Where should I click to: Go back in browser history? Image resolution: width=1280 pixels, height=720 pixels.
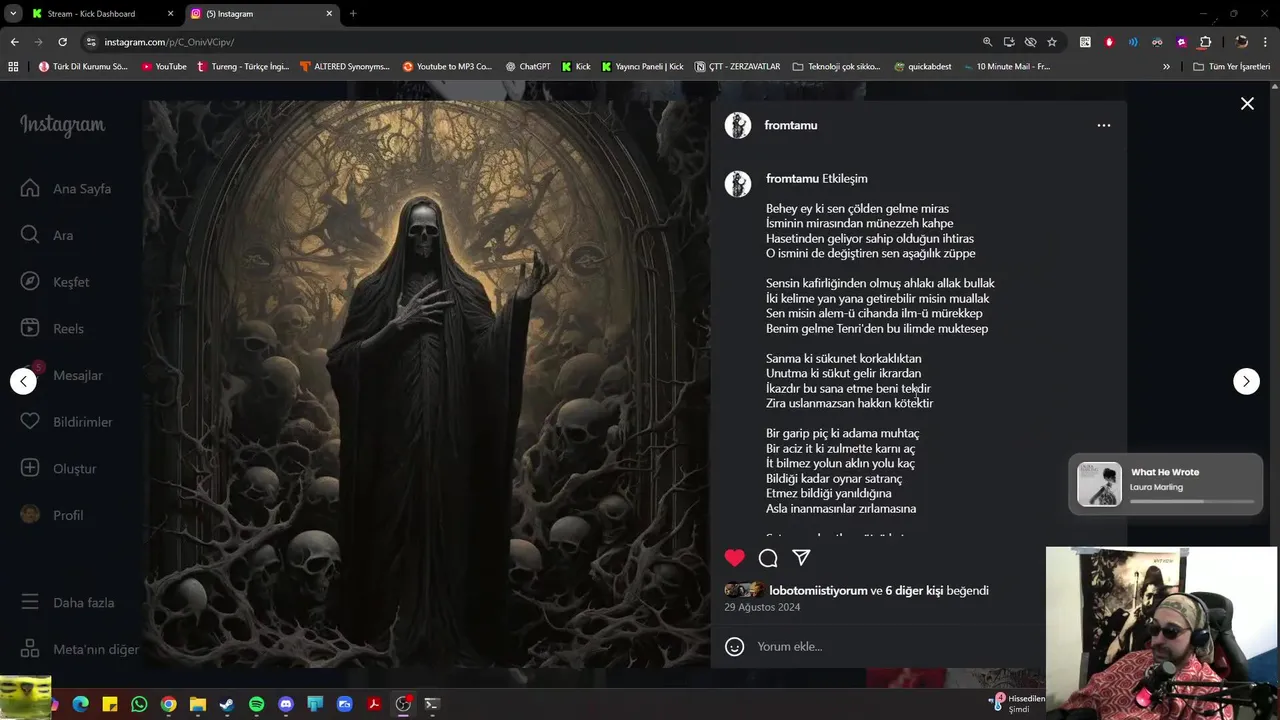click(x=14, y=42)
